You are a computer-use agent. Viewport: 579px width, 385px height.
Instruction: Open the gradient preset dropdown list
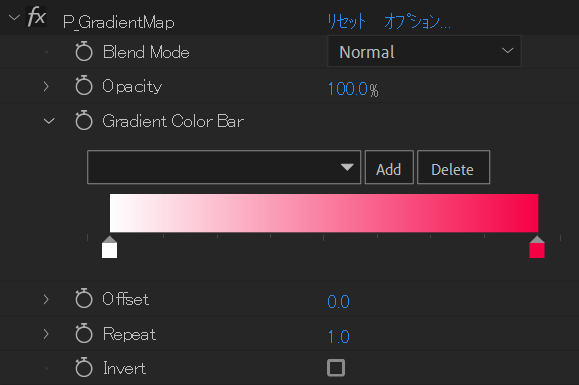pyautogui.click(x=224, y=167)
